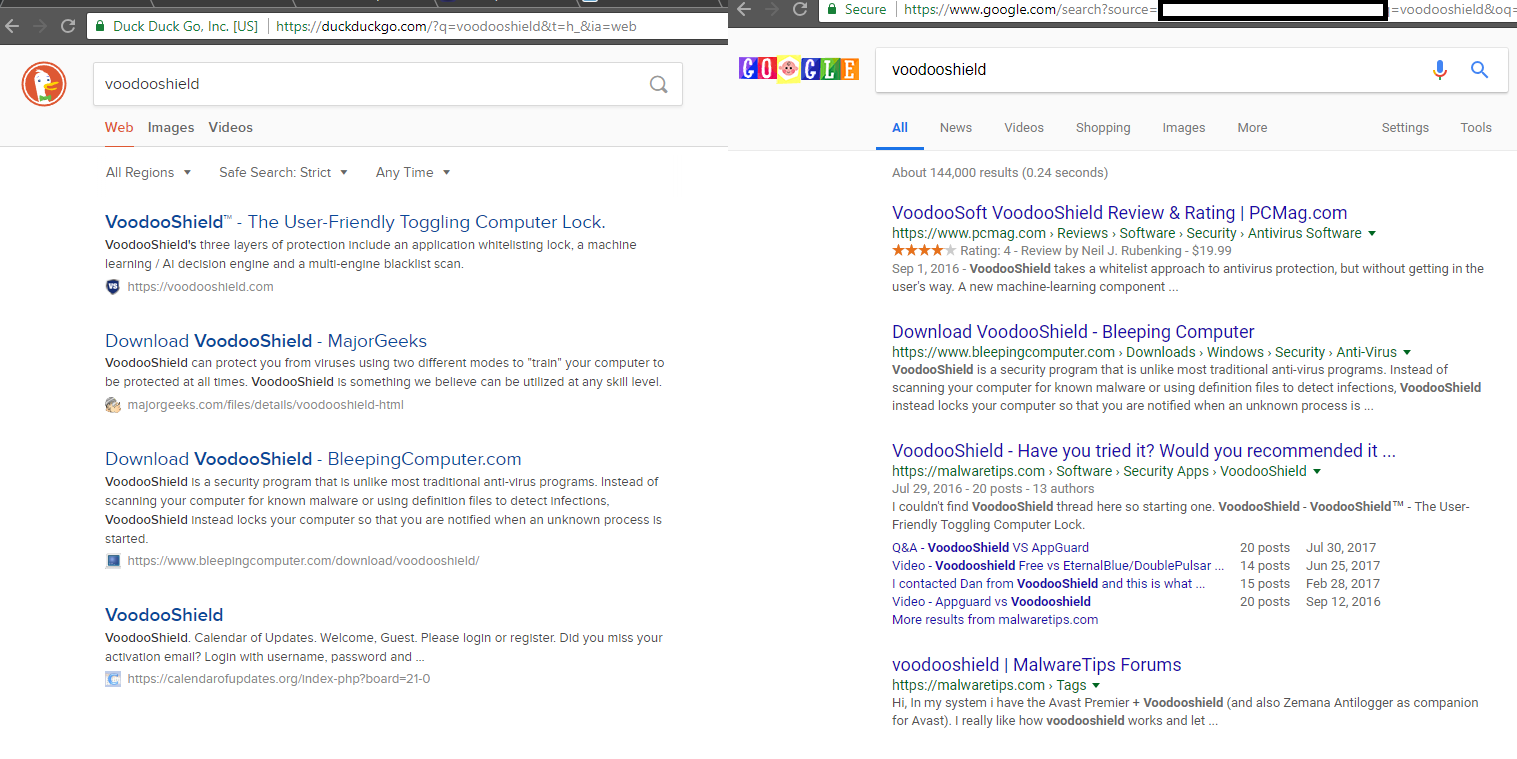The width and height of the screenshot is (1517, 759).
Task: Switch to DuckDuckGo Web tab
Action: (119, 127)
